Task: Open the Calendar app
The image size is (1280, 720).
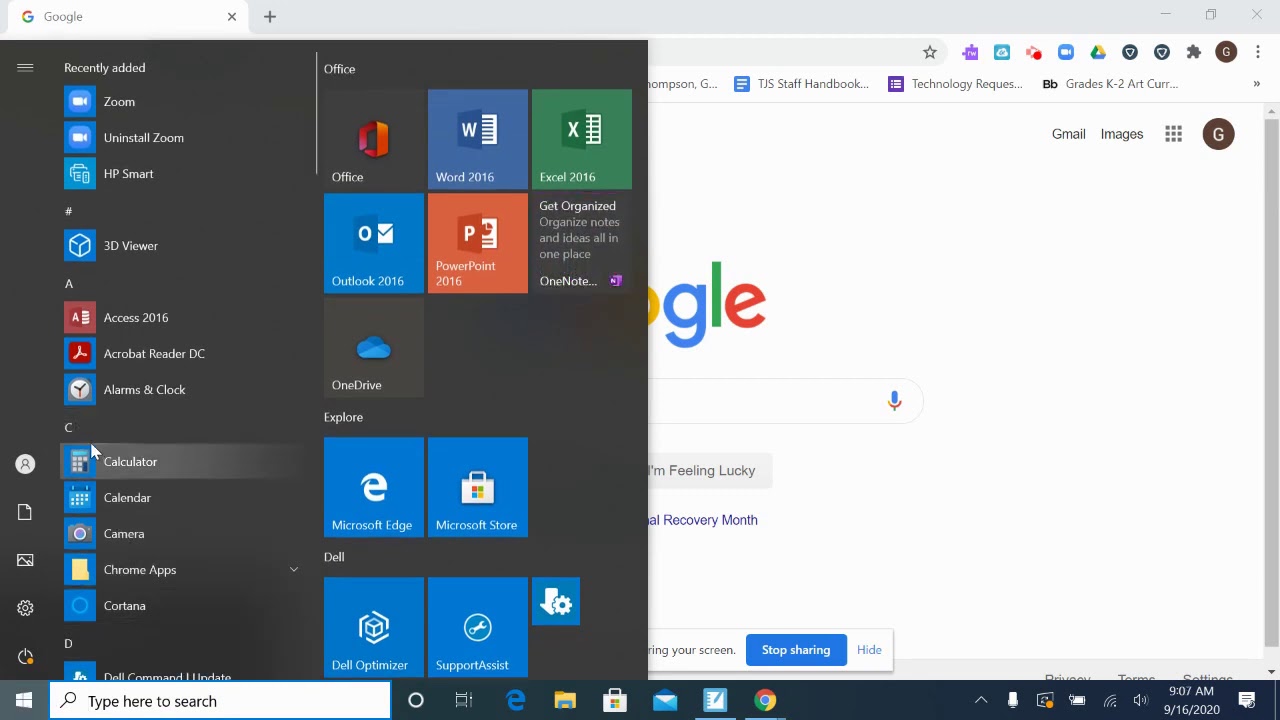Action: tap(180, 498)
